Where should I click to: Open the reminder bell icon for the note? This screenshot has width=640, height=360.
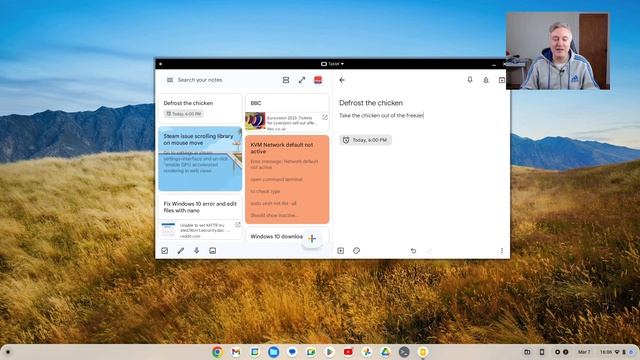point(486,80)
